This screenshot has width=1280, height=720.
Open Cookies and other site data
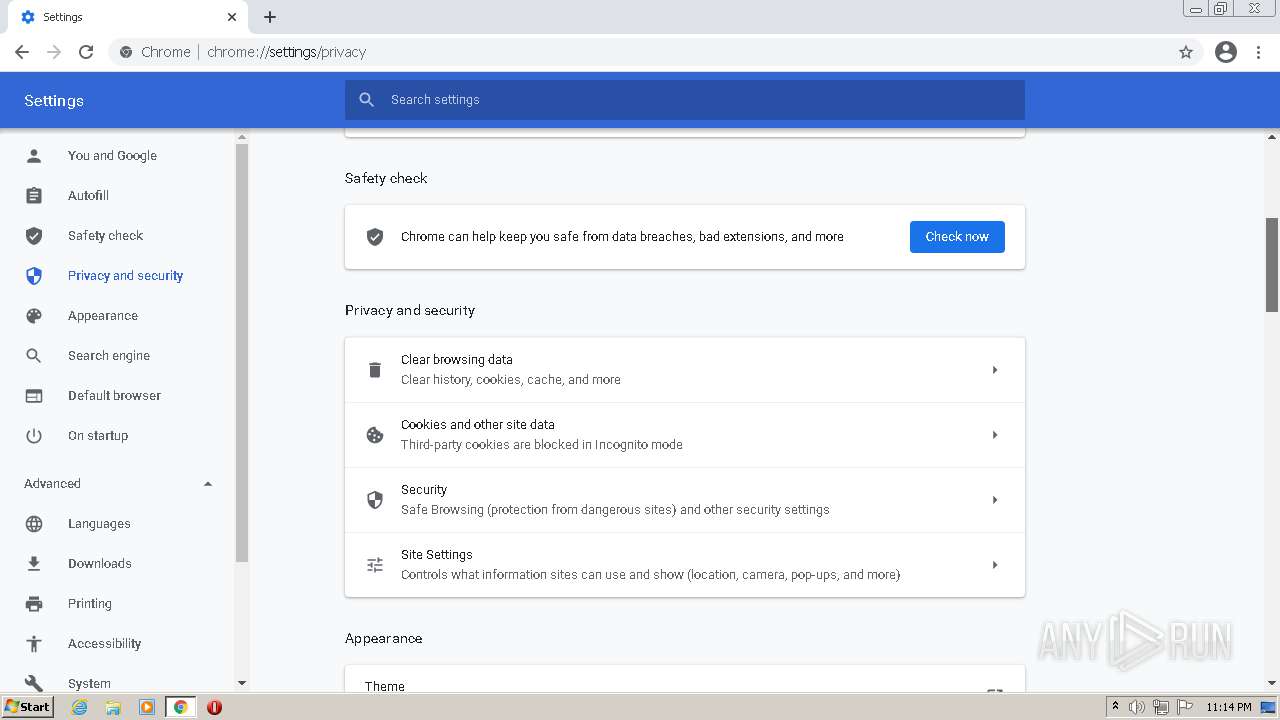click(x=685, y=435)
